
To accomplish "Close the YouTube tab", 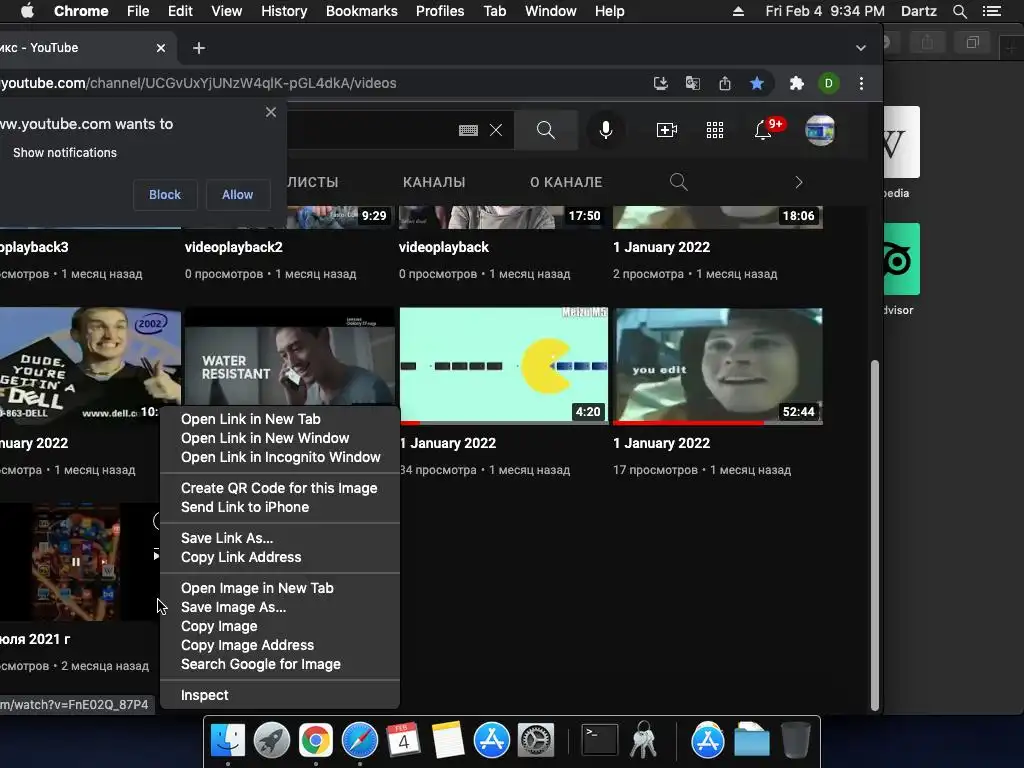I will click(x=161, y=48).
